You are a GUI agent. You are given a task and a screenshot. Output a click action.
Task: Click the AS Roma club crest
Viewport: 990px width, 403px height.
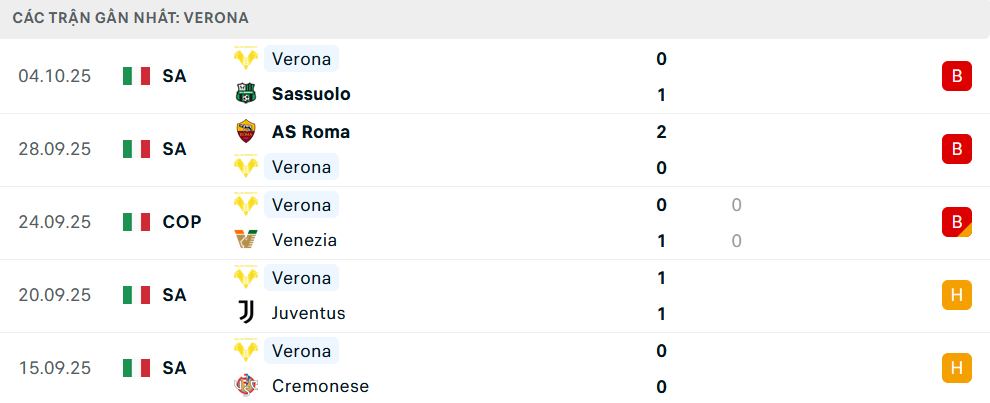point(246,131)
